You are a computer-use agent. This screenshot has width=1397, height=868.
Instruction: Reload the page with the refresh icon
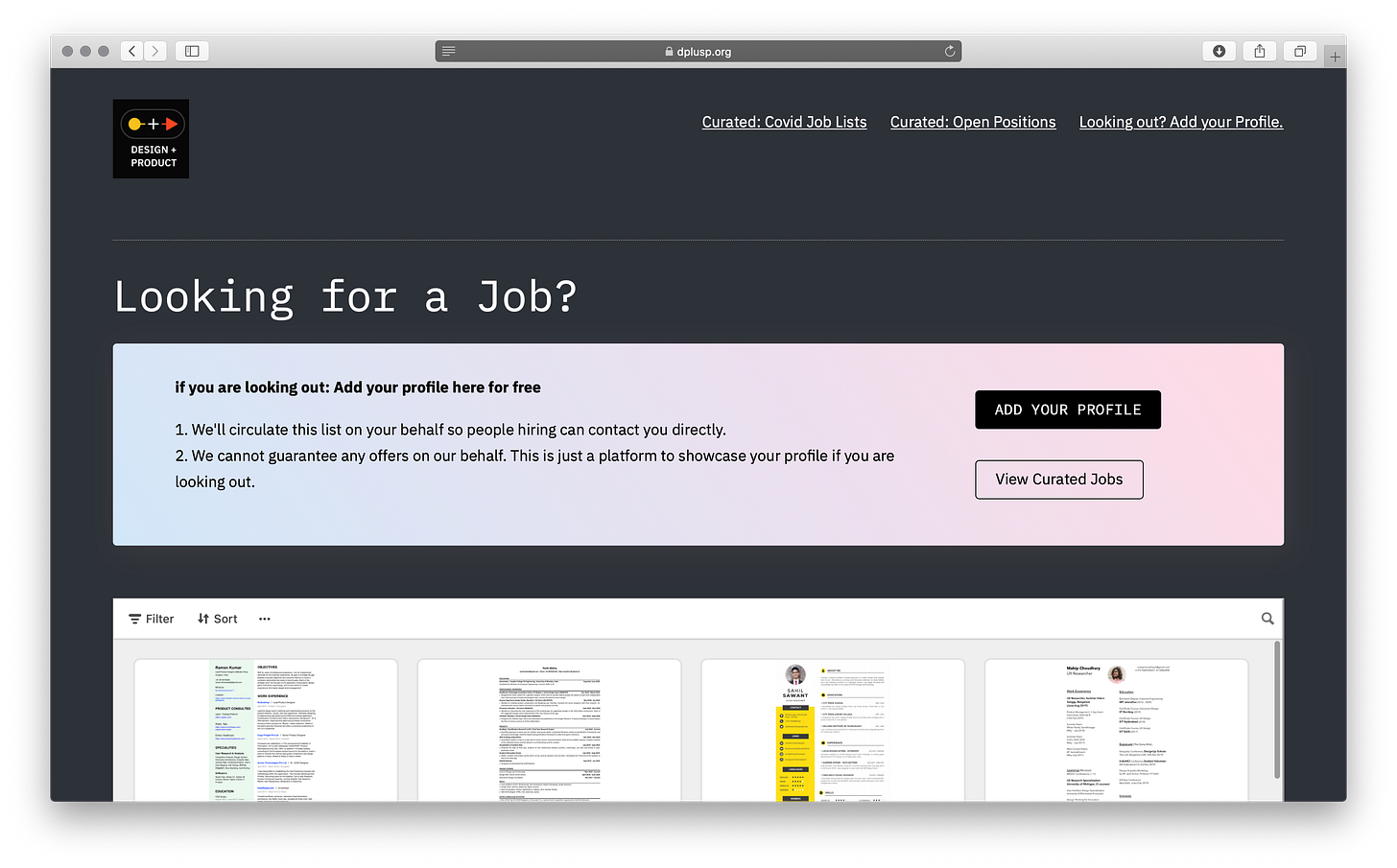tap(950, 51)
